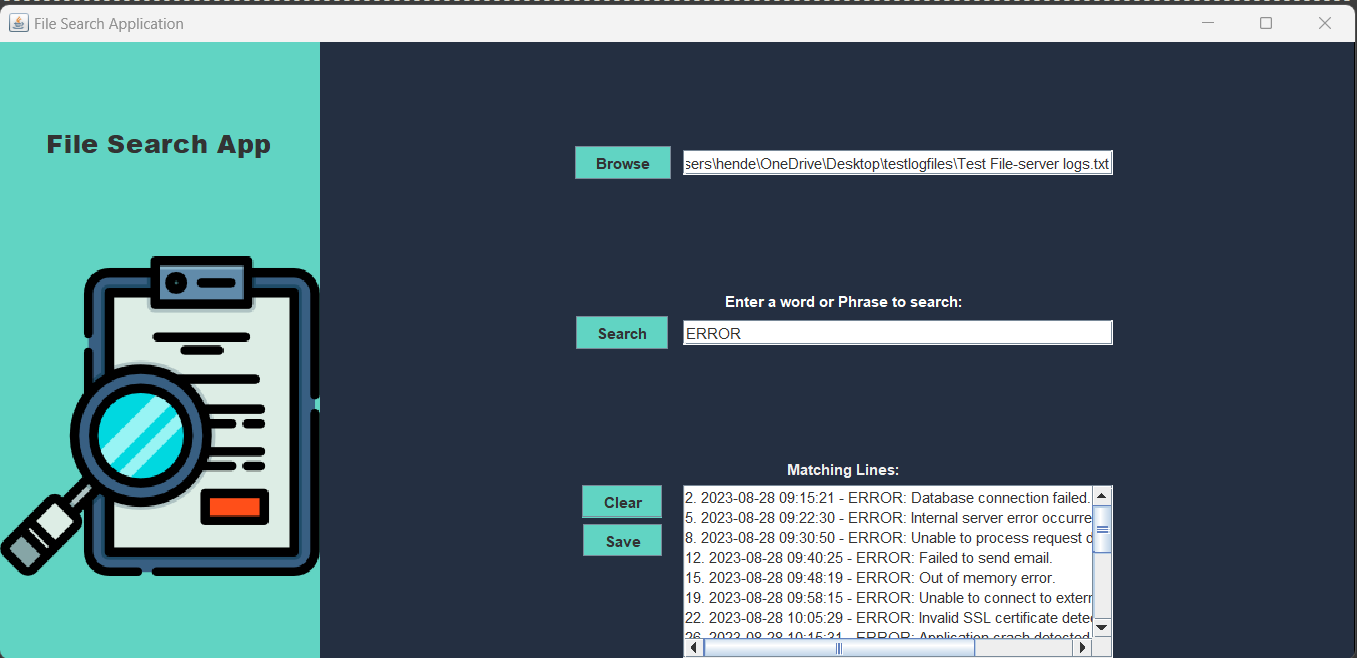Image resolution: width=1357 pixels, height=658 pixels.
Task: Click inside the search phrase input field
Action: click(x=897, y=332)
